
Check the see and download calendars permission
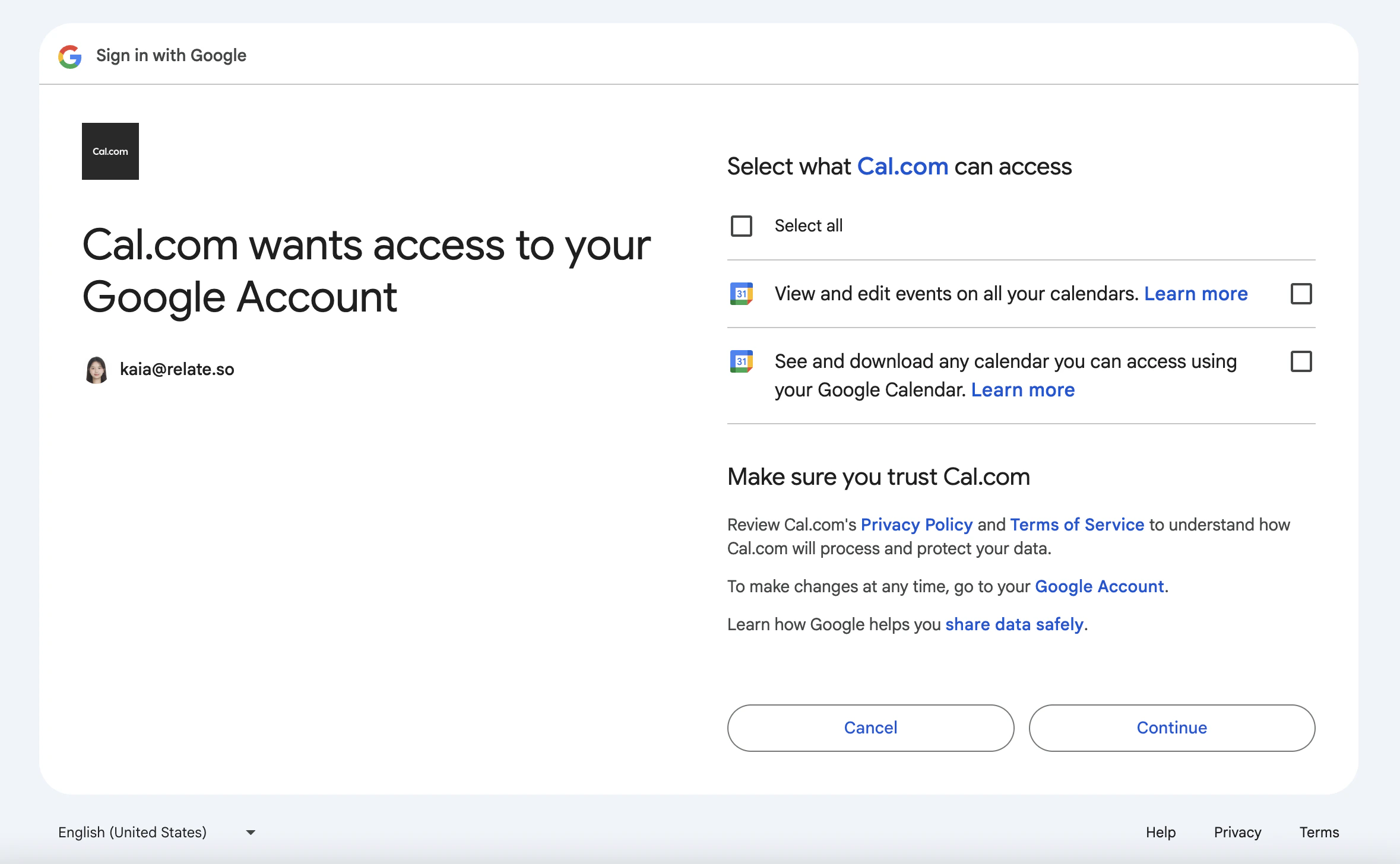coord(1301,361)
